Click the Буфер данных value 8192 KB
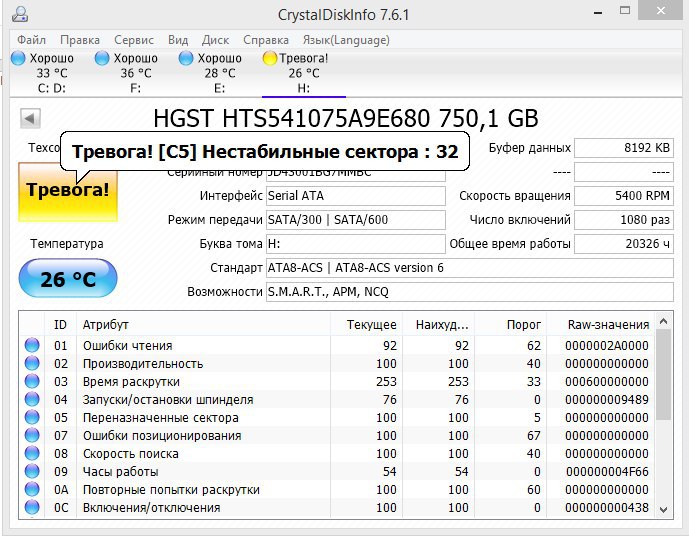Image resolution: width=689 pixels, height=536 pixels. tap(624, 148)
